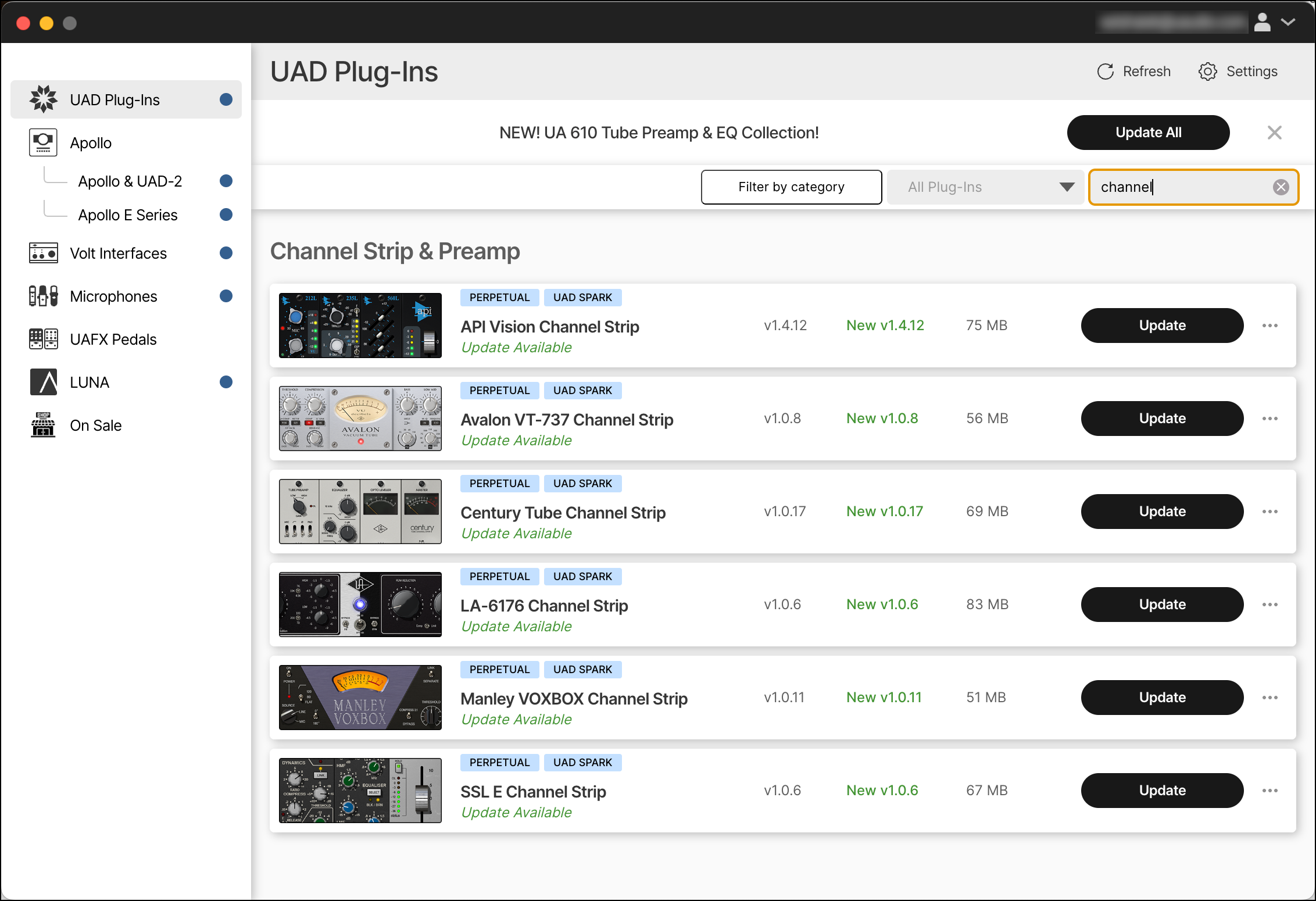Clear the search field with the X
Image resolution: width=1316 pixels, height=901 pixels.
point(1281,187)
